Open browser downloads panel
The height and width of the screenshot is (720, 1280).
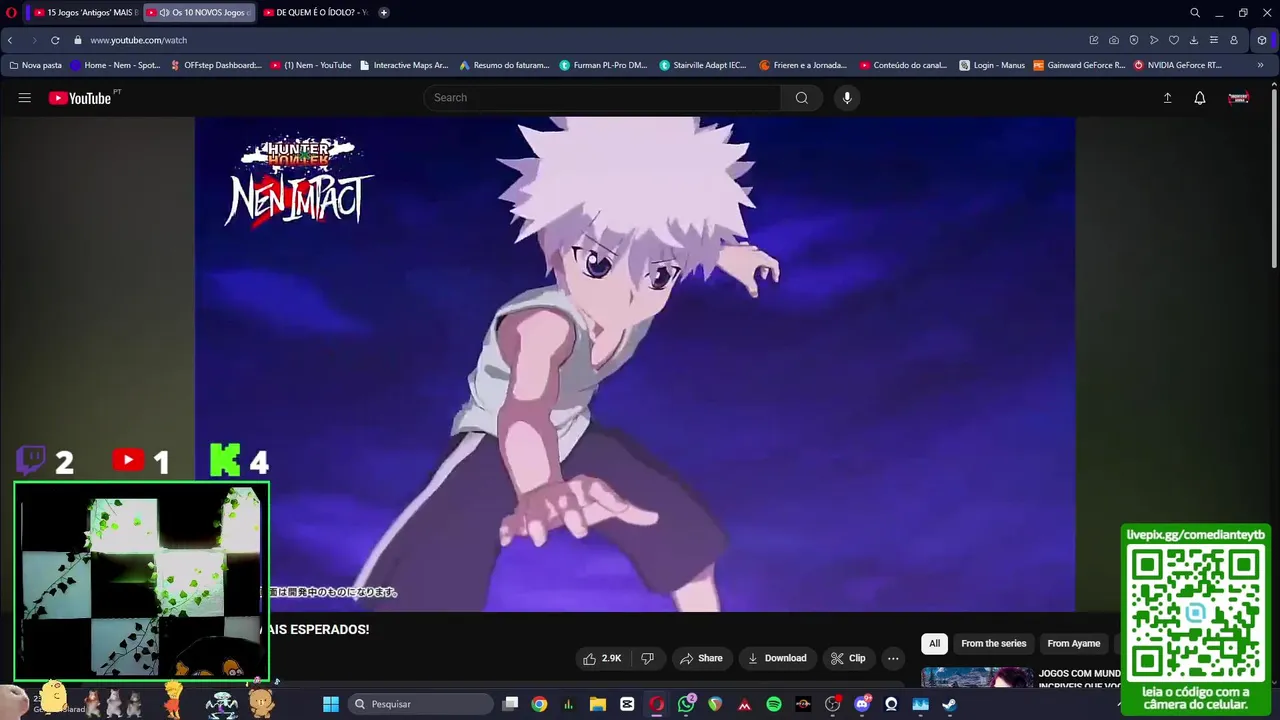(x=1194, y=40)
